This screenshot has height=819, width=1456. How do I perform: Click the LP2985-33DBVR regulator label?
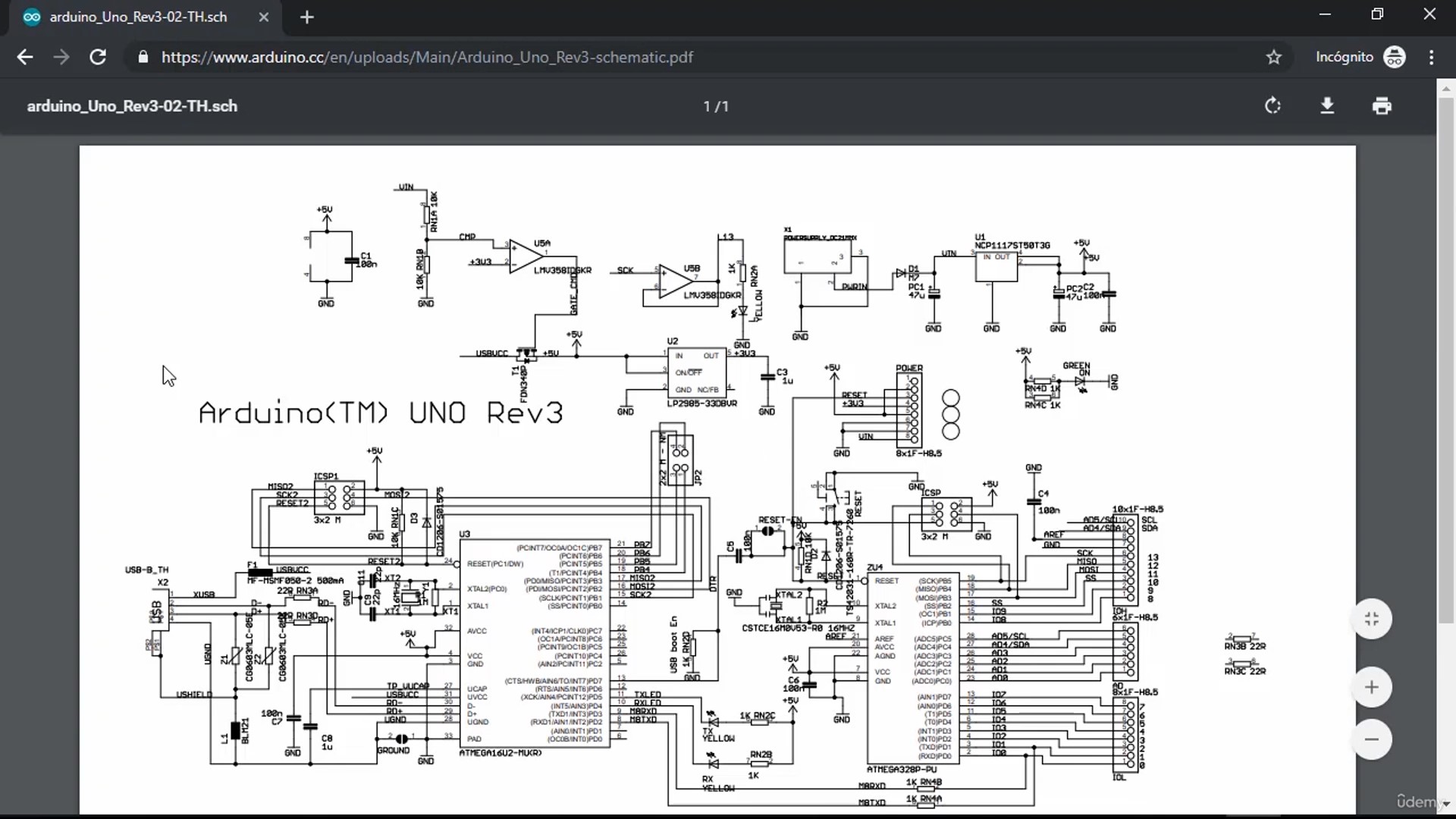tap(702, 403)
